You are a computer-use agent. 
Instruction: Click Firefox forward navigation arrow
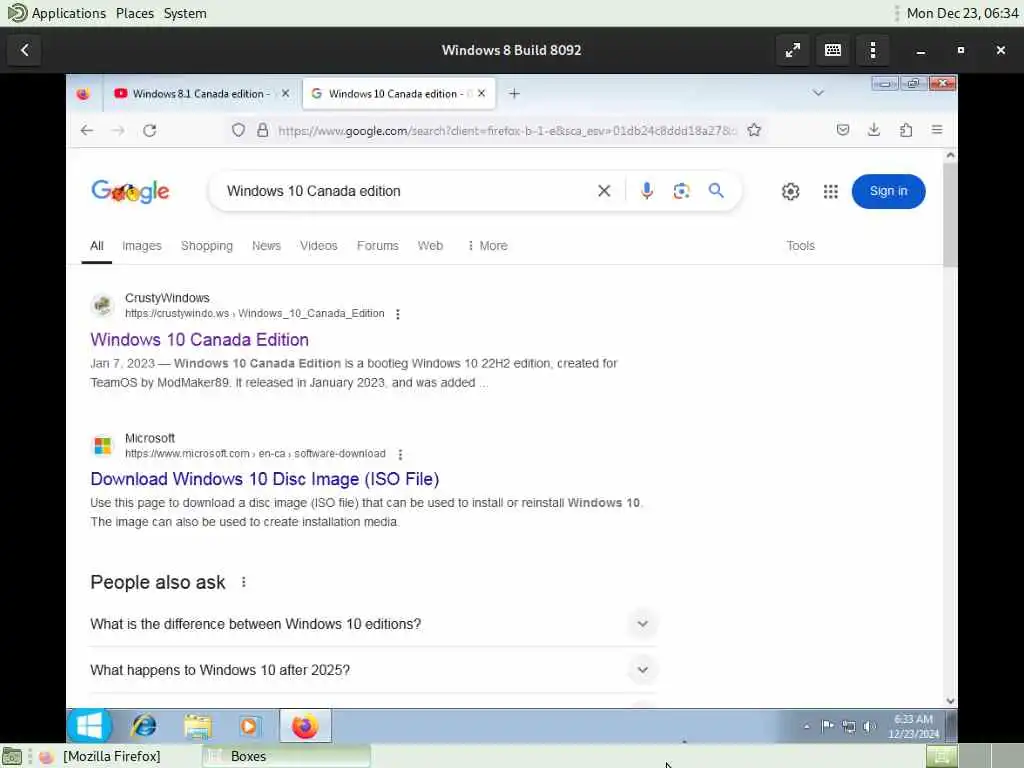coord(118,131)
